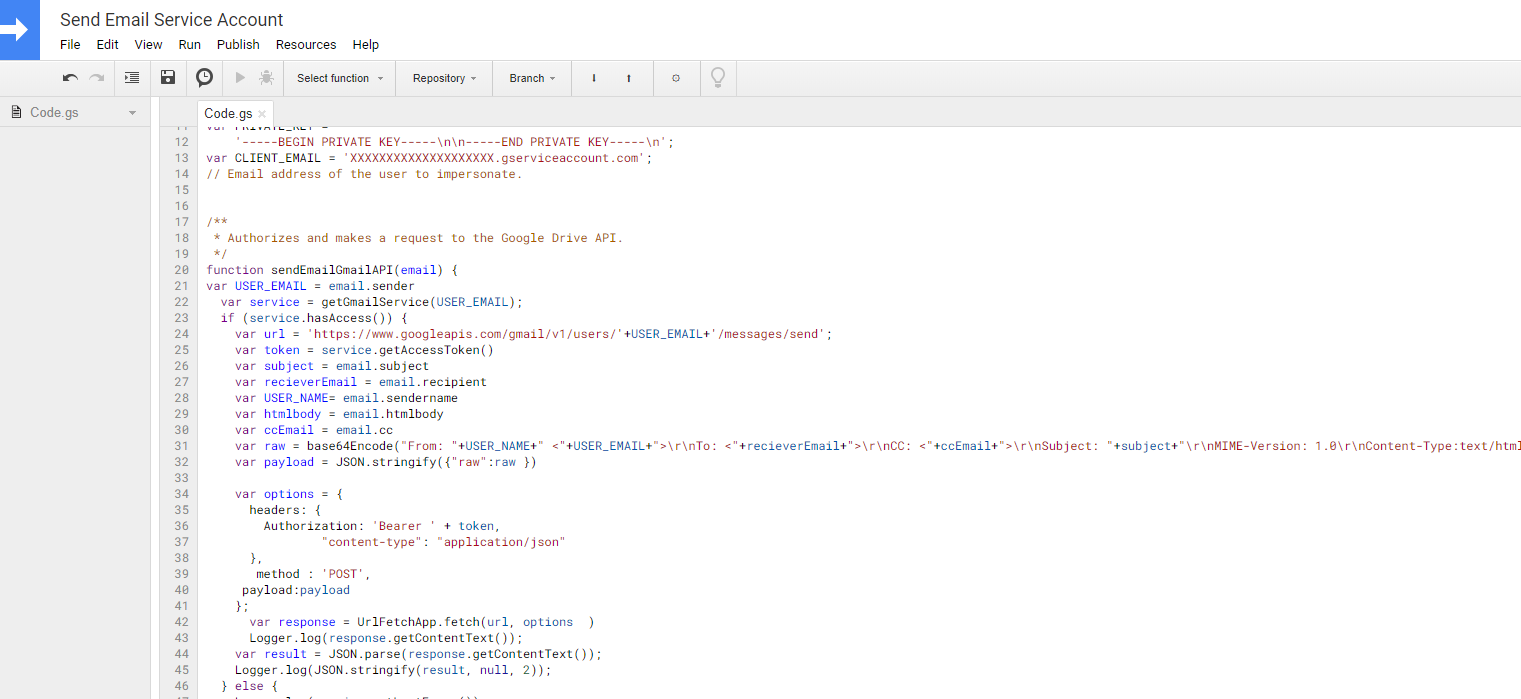Click the lightbulb icon in toolbar
This screenshot has width=1521, height=699.
click(717, 78)
